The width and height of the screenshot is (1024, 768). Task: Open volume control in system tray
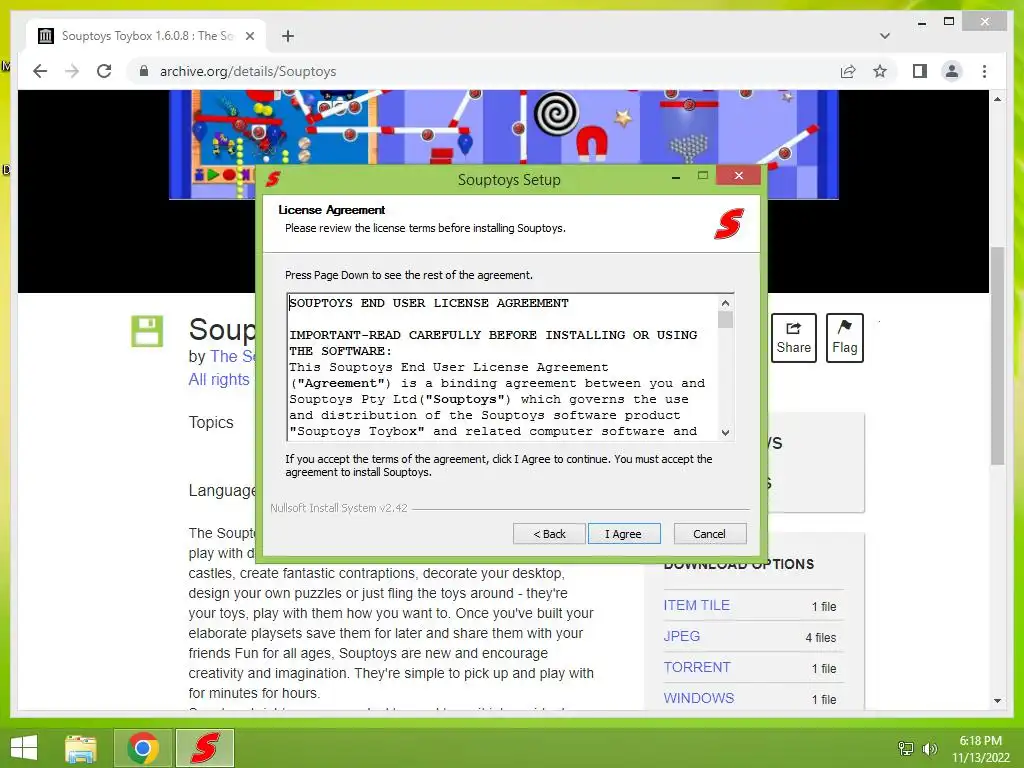pyautogui.click(x=929, y=748)
